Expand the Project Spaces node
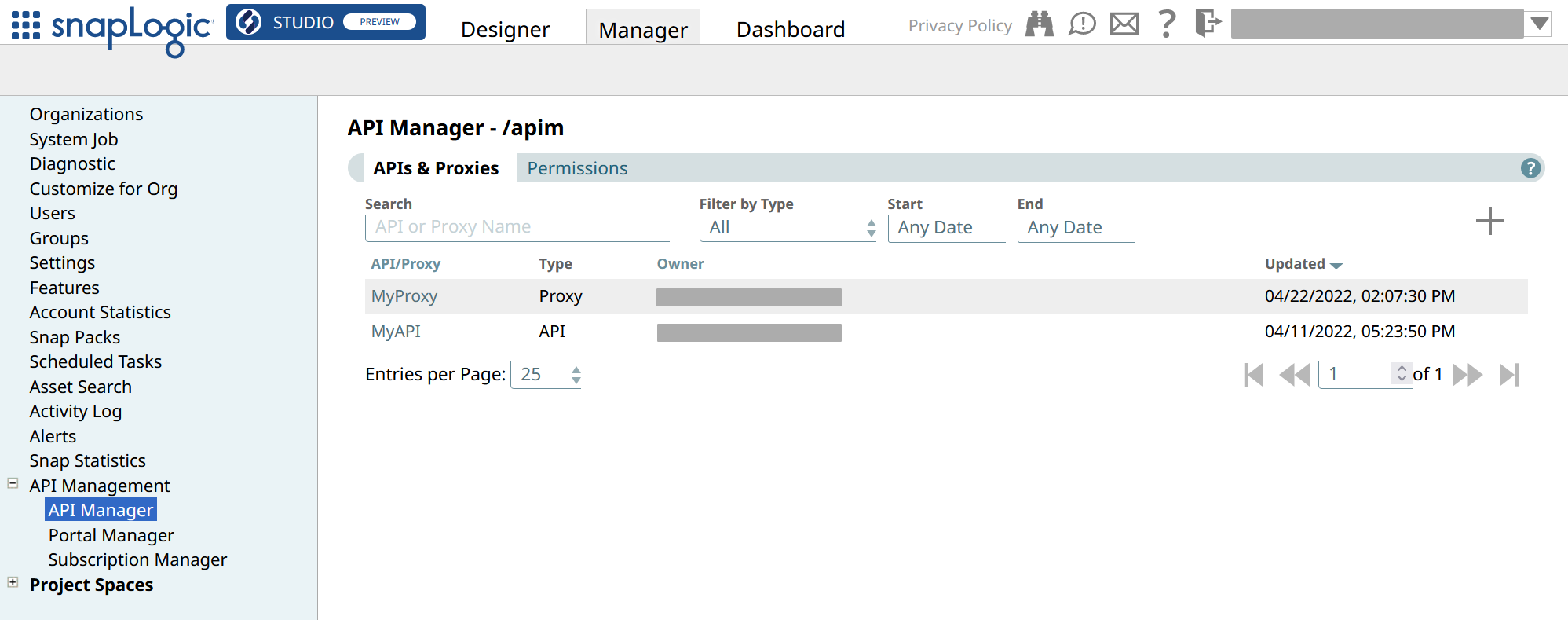1568x620 pixels. (13, 582)
